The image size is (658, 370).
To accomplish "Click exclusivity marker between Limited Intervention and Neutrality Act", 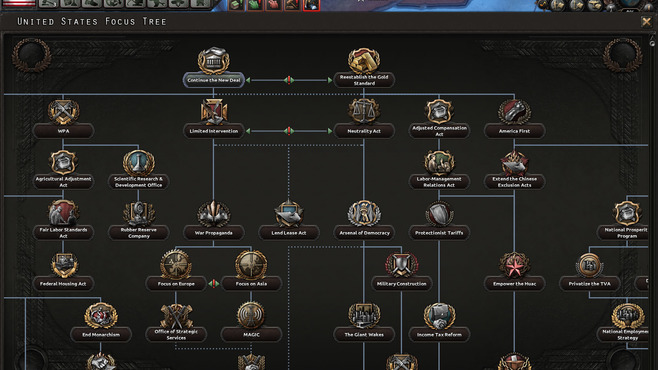I will pos(289,131).
